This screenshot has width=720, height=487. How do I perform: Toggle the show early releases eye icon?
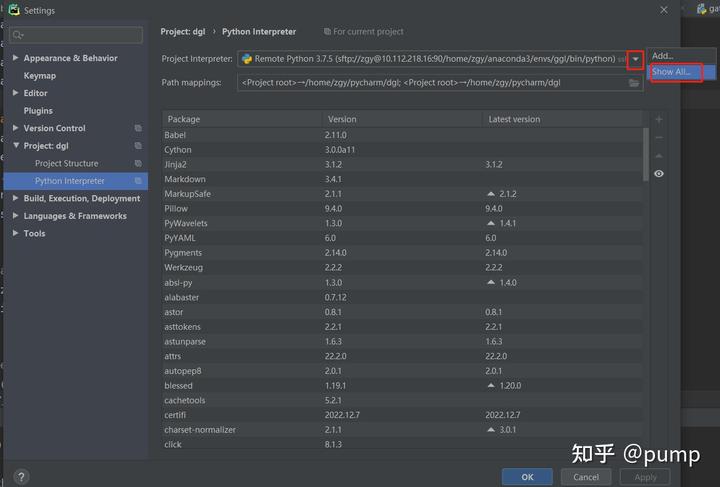pyautogui.click(x=658, y=174)
